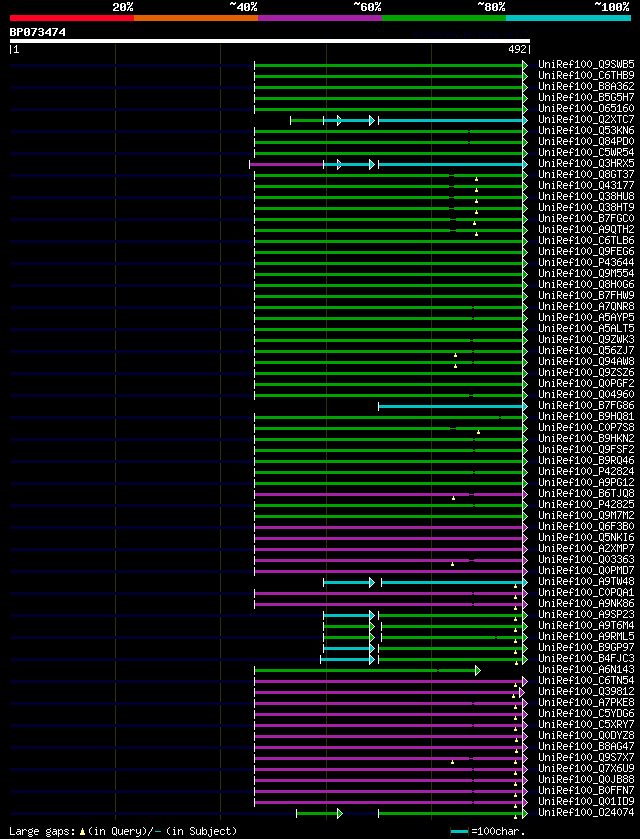Select the UniRef100_Q9M554 label
Viewport: 640px width, 839px height.
586,273
